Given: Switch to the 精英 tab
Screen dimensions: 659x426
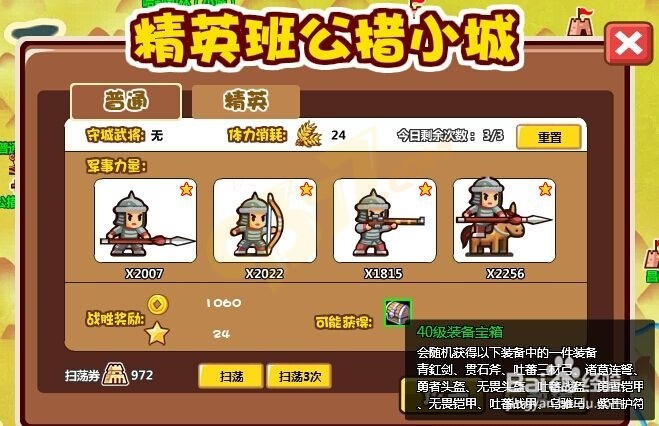Looking at the screenshot, I should 246,102.
